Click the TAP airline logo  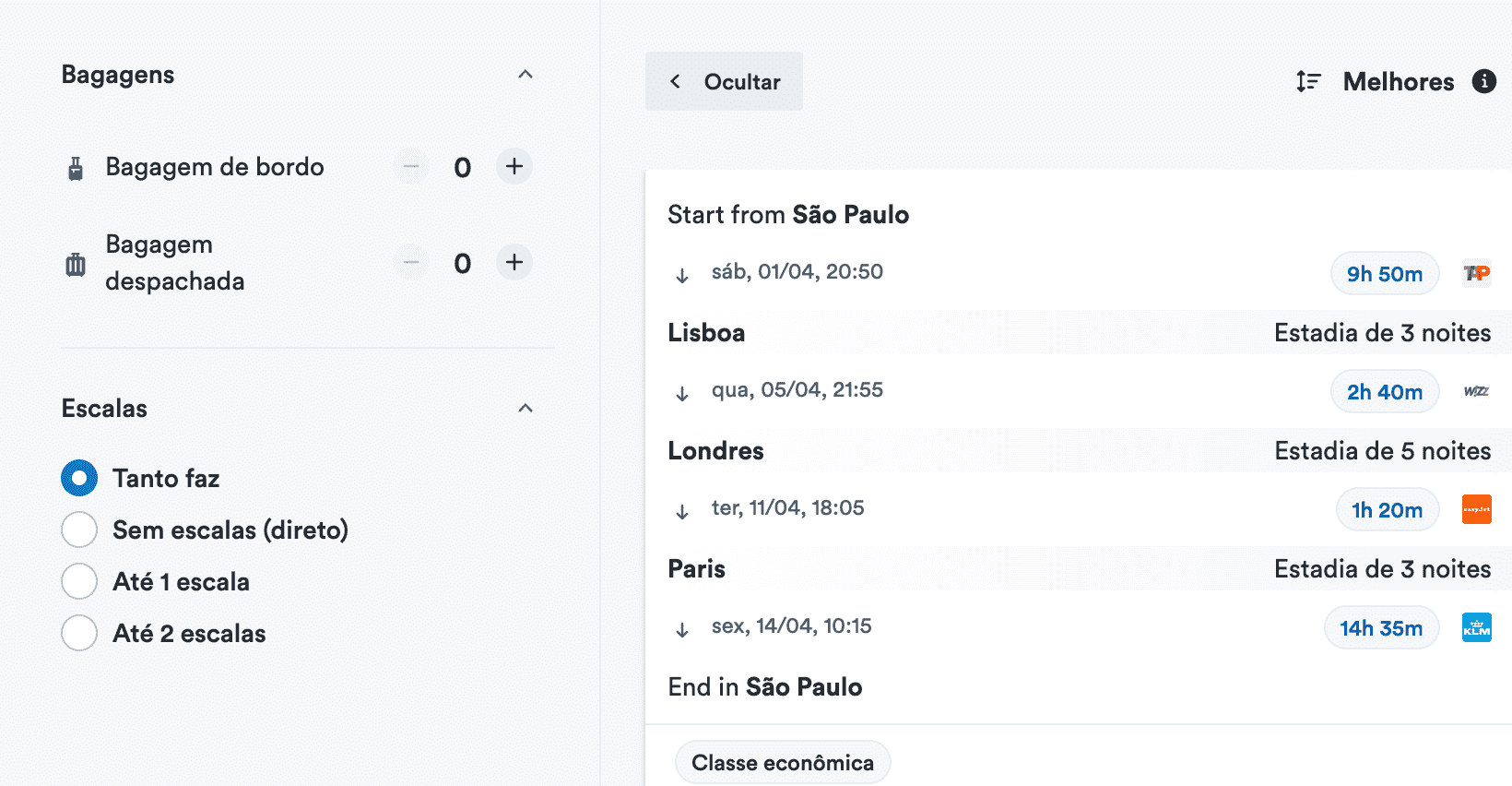pyautogui.click(x=1476, y=273)
